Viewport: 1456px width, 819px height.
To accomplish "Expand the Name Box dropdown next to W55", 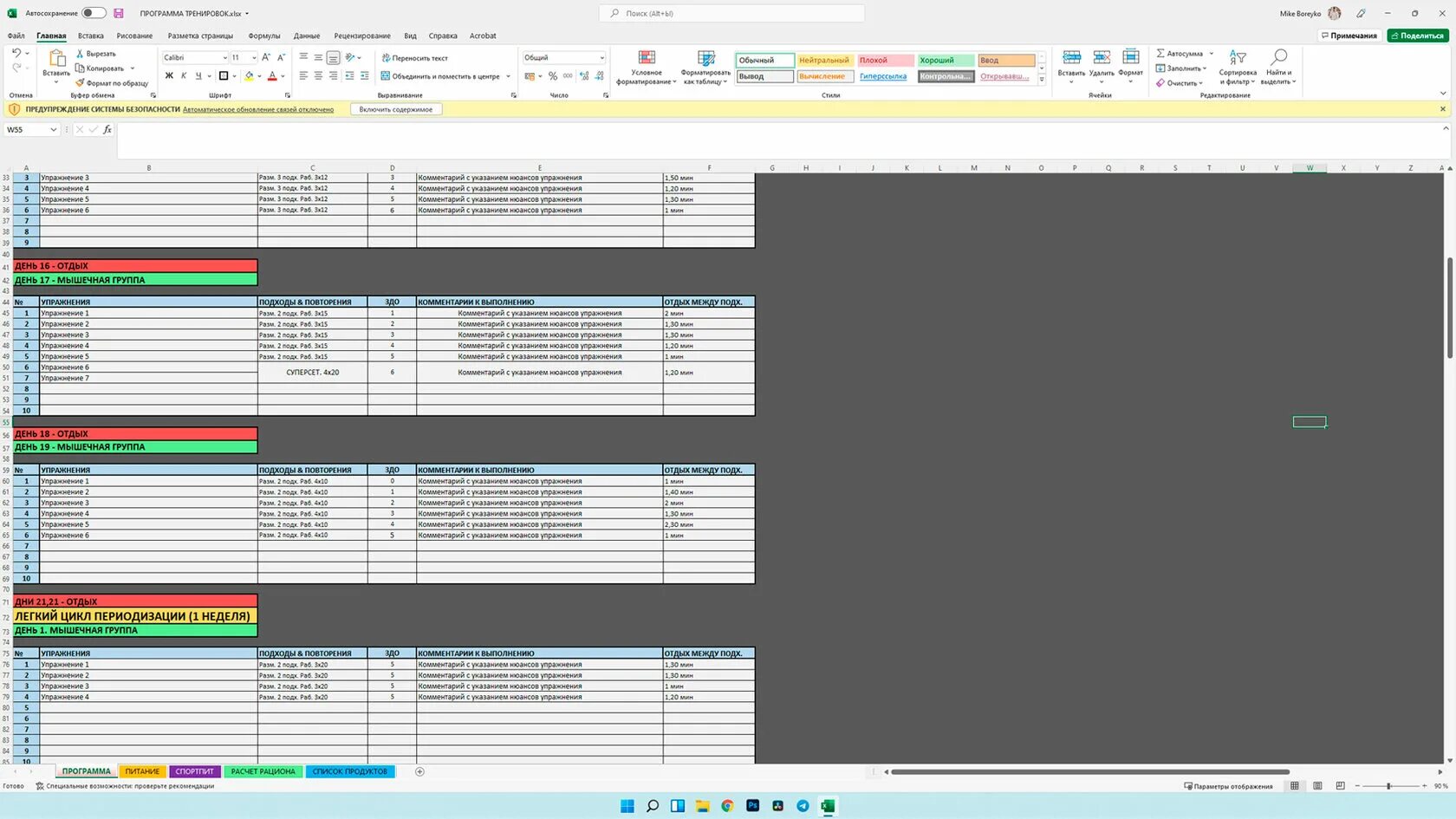I will click(53, 129).
